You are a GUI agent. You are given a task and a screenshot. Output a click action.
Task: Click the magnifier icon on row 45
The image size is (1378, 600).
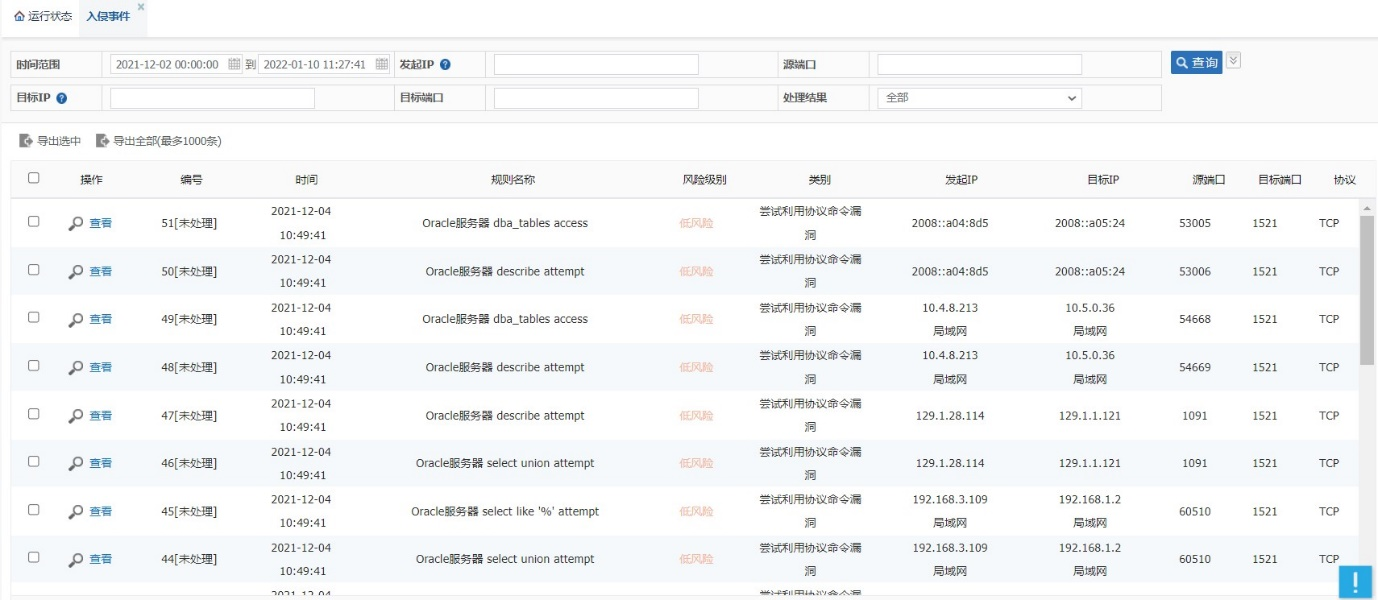76,512
